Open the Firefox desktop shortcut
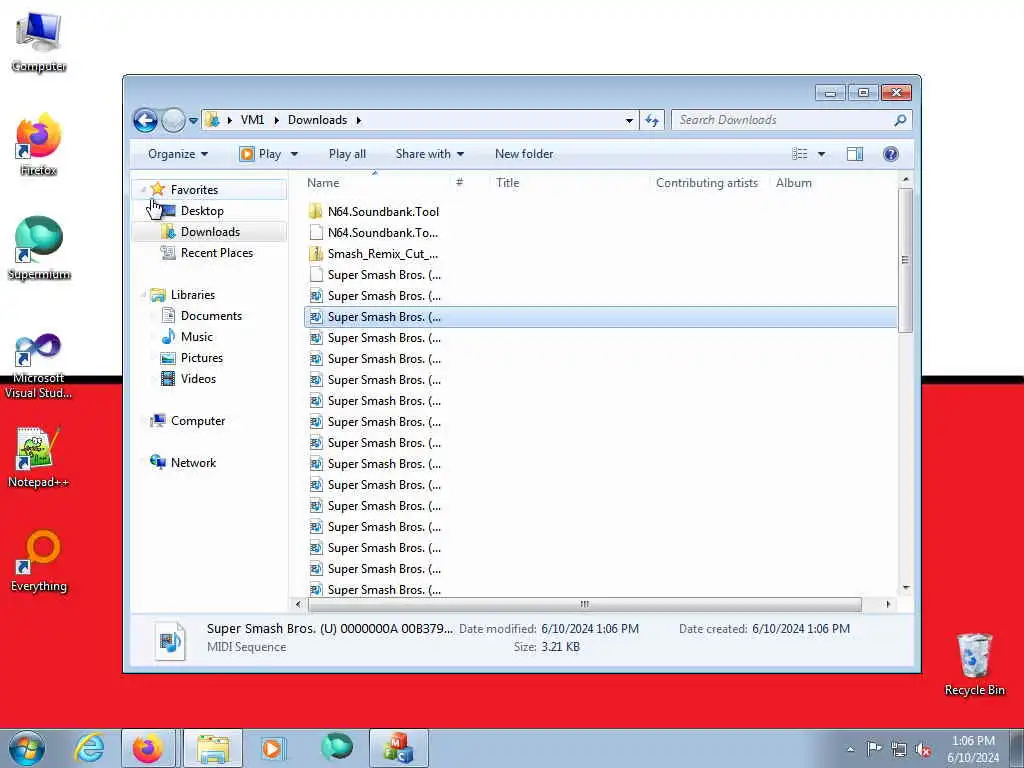 [39, 145]
